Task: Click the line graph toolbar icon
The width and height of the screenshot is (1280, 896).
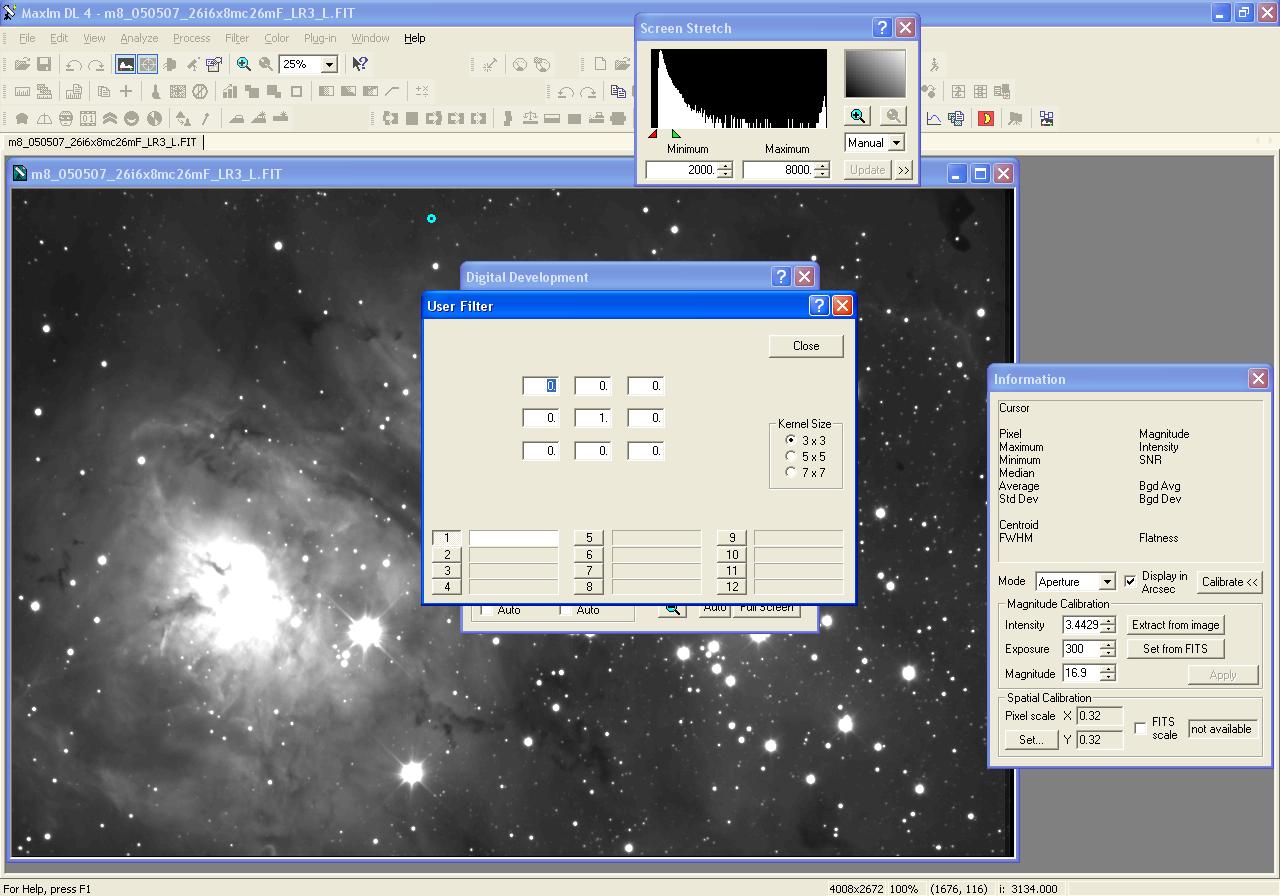Action: (x=934, y=118)
